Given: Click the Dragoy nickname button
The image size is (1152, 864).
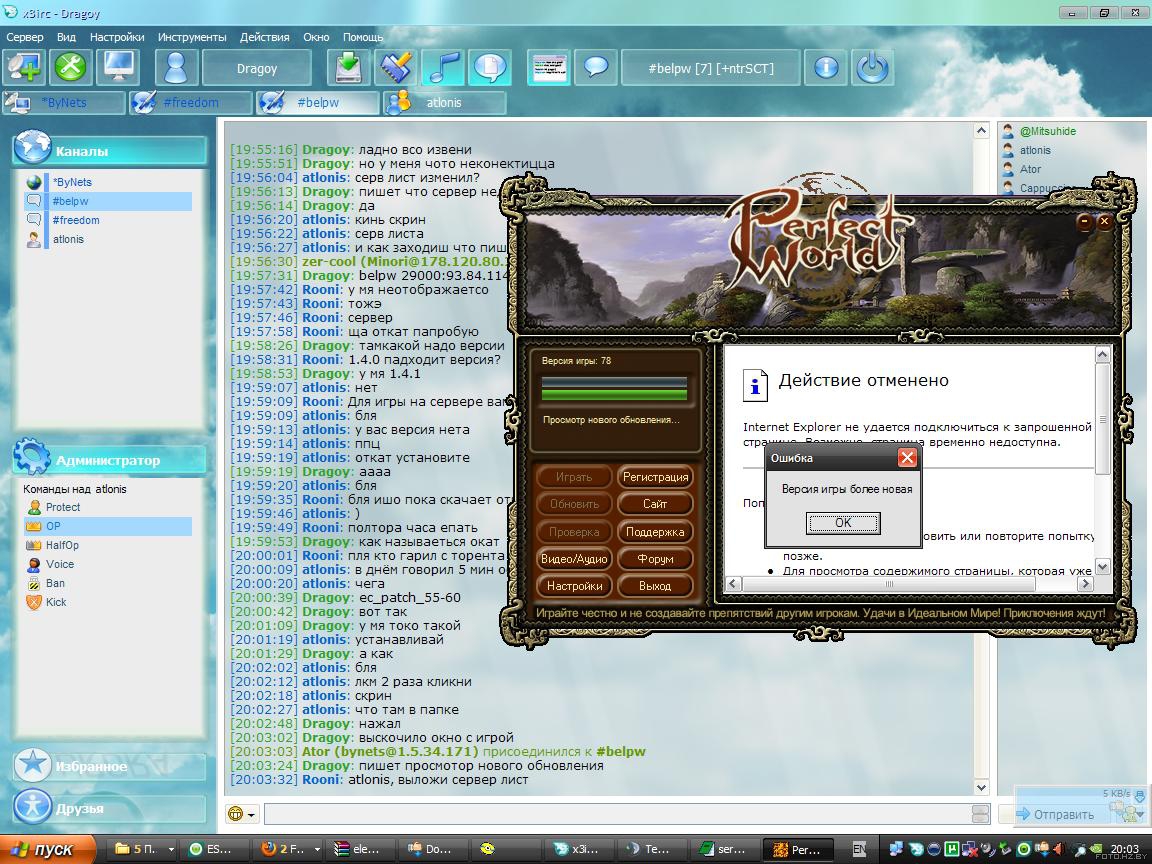Looking at the screenshot, I should tap(257, 68).
